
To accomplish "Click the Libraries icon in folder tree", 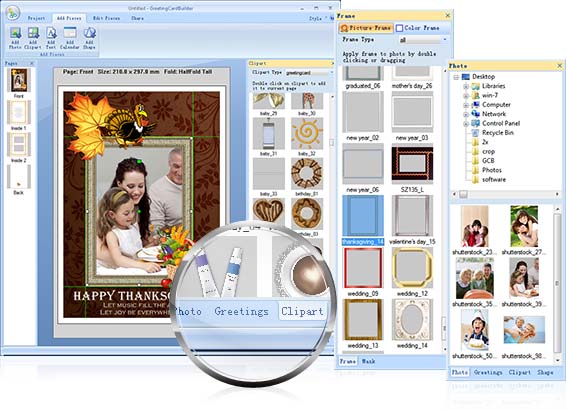I will click(x=476, y=86).
